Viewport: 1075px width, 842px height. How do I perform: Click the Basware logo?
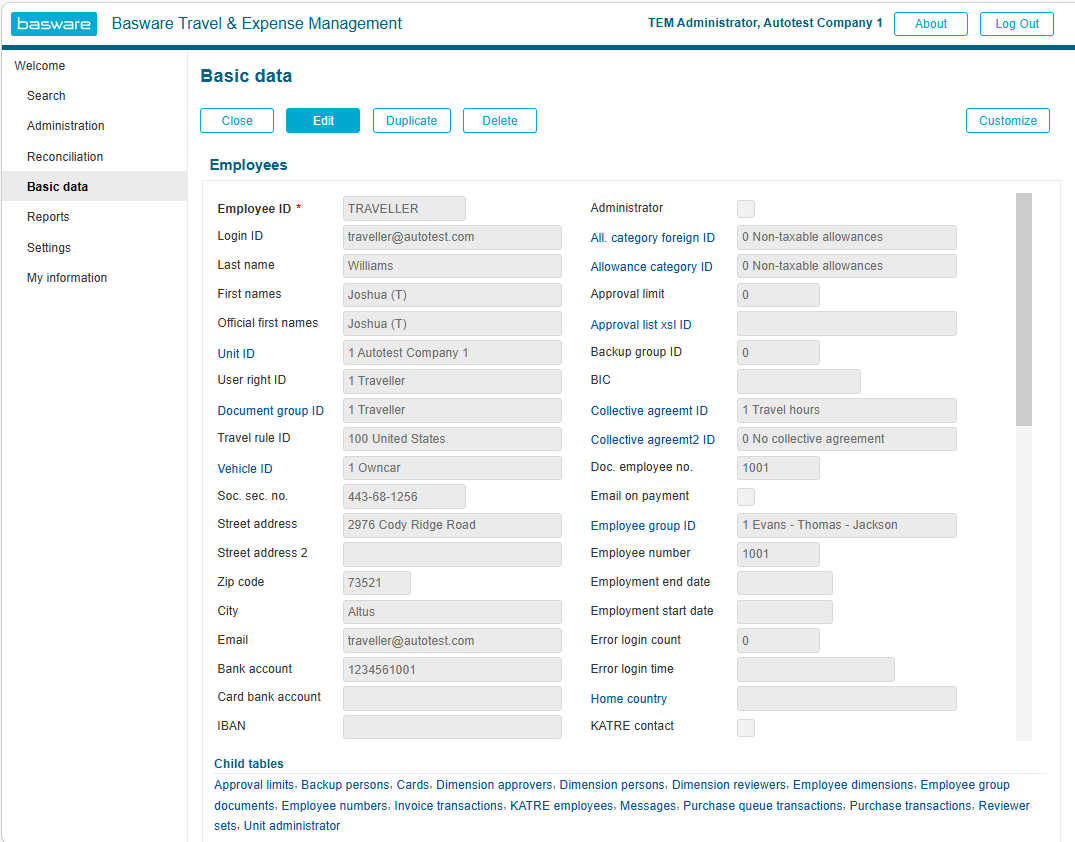53,24
